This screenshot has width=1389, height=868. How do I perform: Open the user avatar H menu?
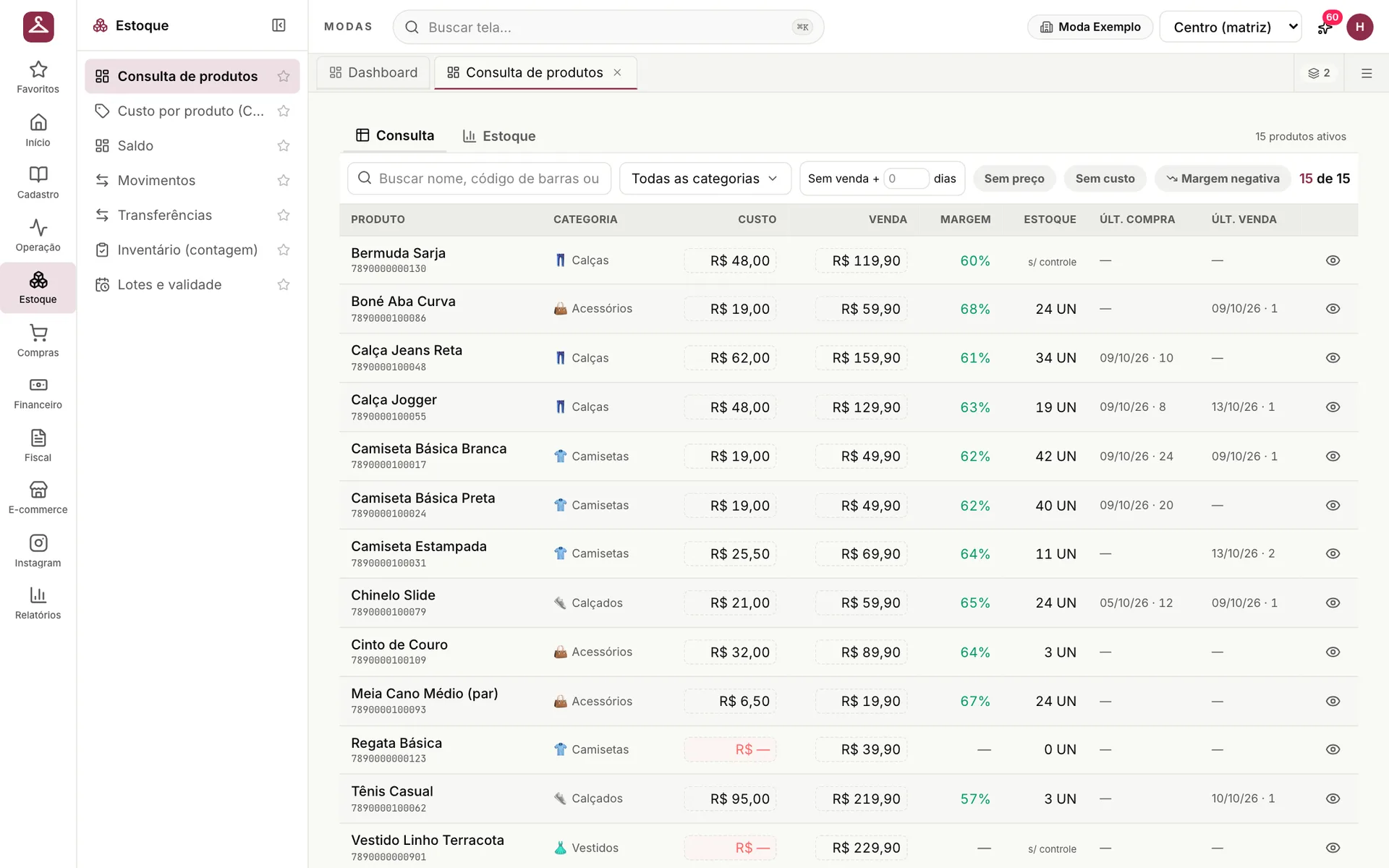1359,27
